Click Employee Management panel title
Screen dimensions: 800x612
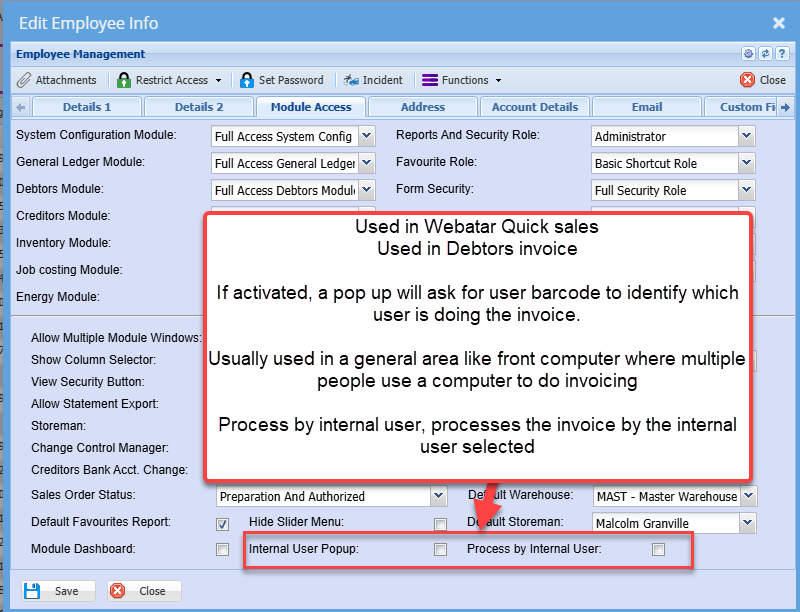click(81, 54)
